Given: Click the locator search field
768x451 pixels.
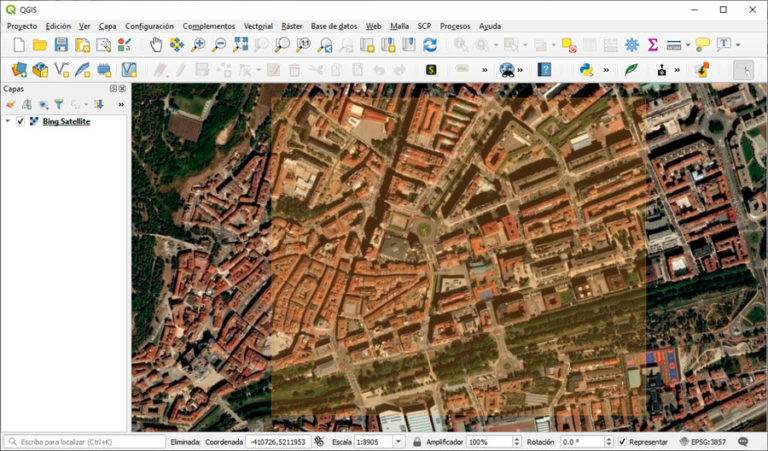Looking at the screenshot, I should (x=85, y=442).
